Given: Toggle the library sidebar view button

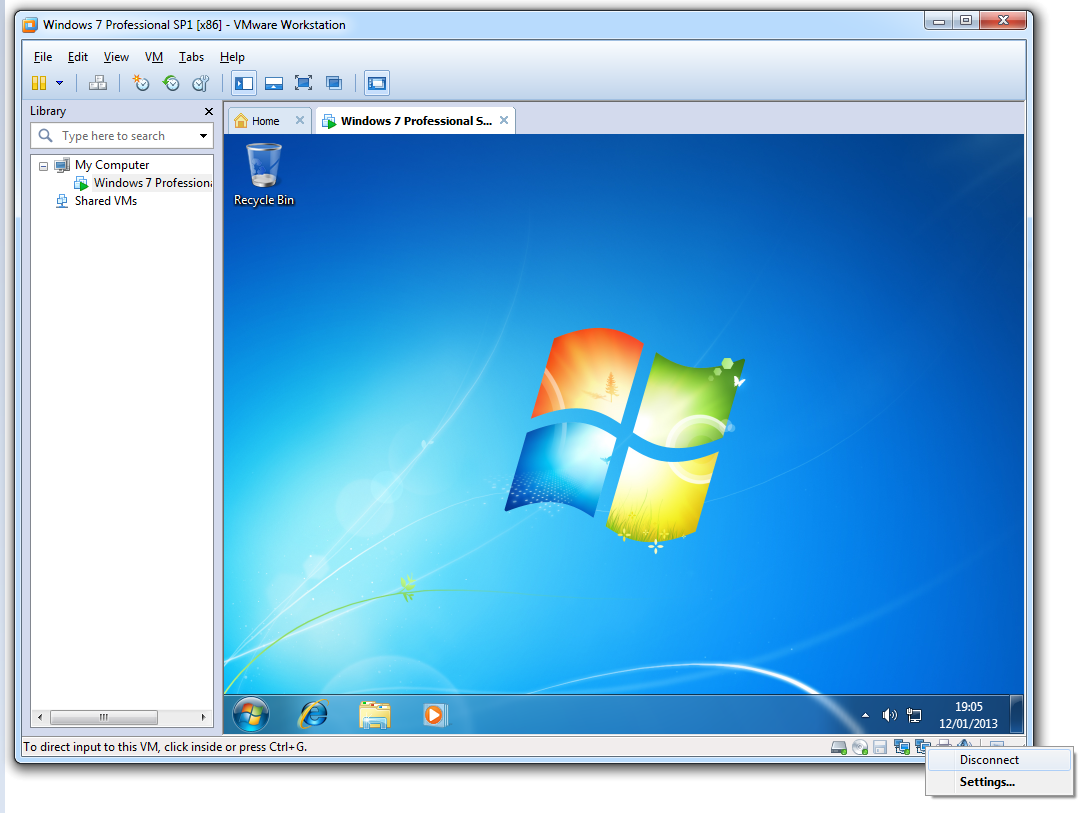Looking at the screenshot, I should point(244,83).
